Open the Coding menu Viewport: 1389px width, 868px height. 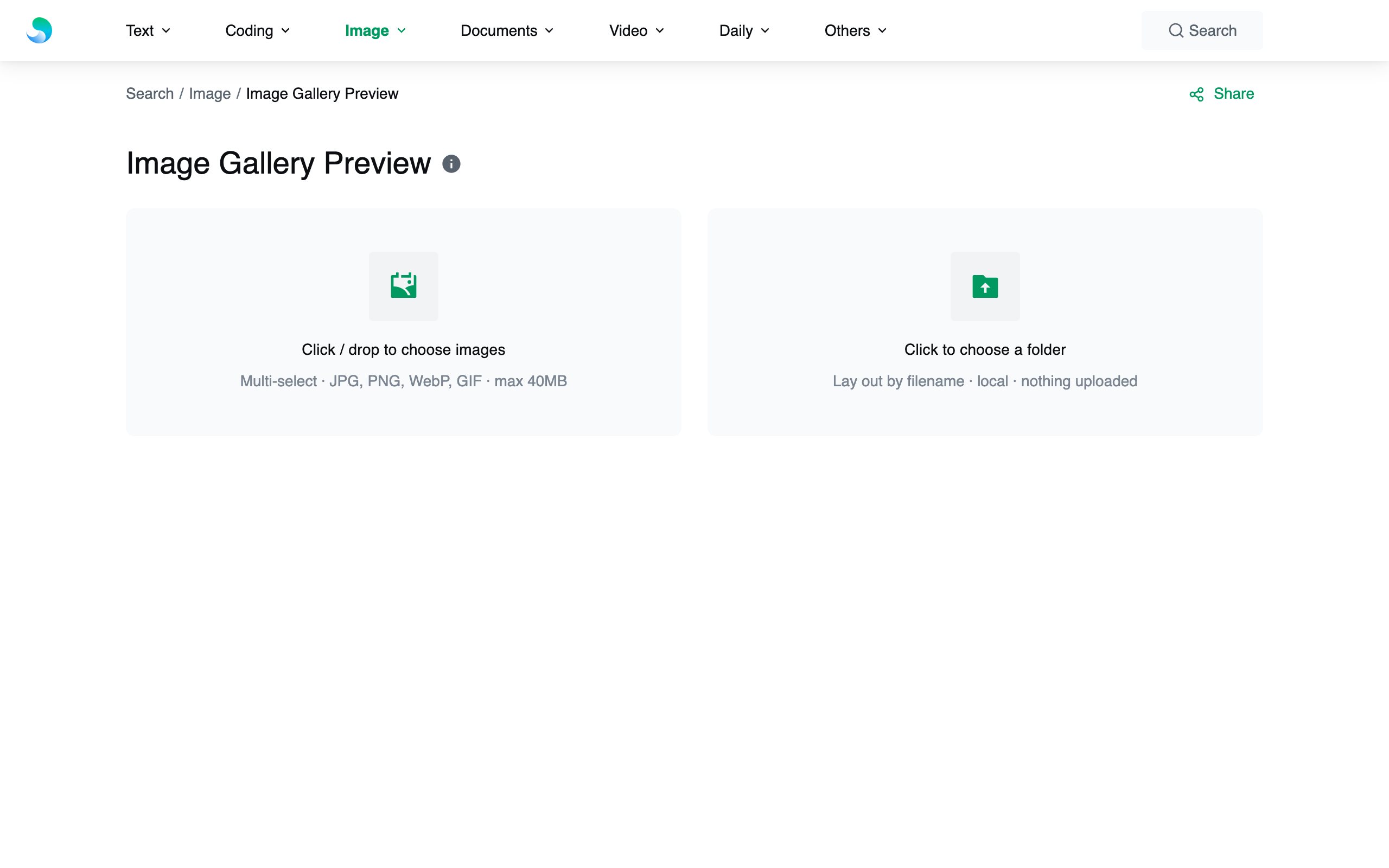(x=258, y=30)
